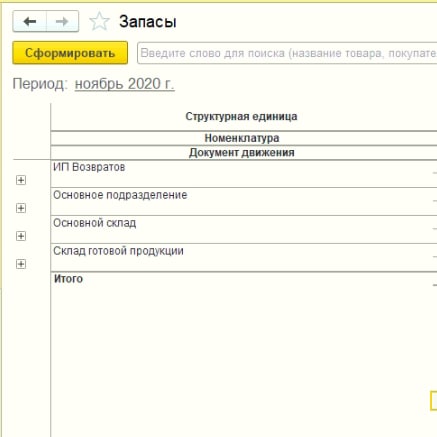Viewport: 437px width, 437px height.
Task: Click the Структурная единица column header
Action: click(244, 117)
